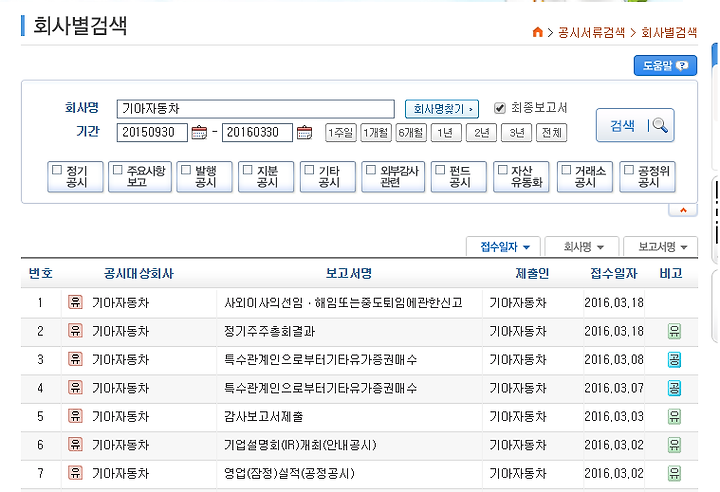The image size is (720, 492).
Task: Click 회사별검색 breadcrumb link
Action: tap(669, 32)
